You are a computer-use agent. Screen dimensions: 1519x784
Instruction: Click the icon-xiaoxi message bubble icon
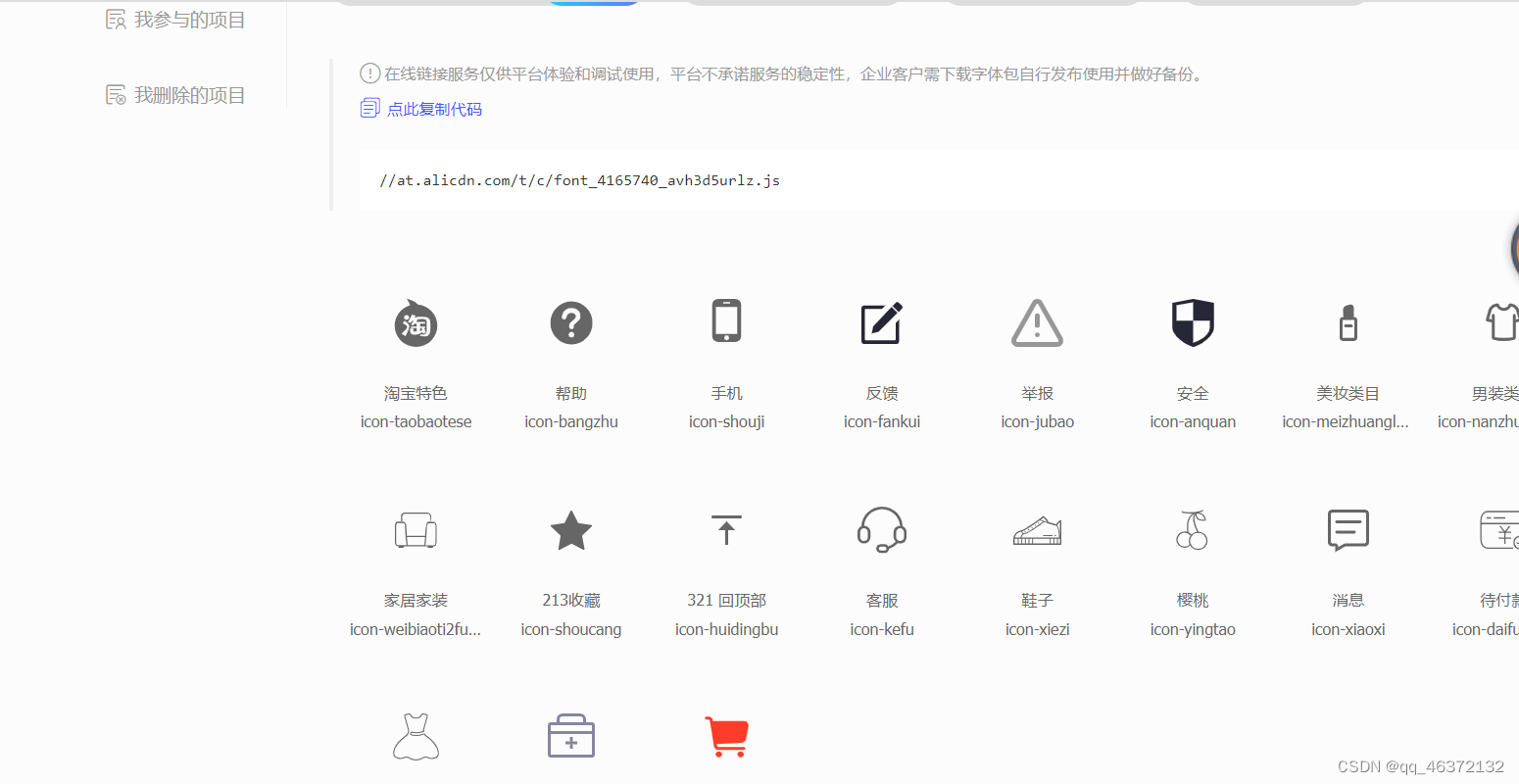(1347, 530)
